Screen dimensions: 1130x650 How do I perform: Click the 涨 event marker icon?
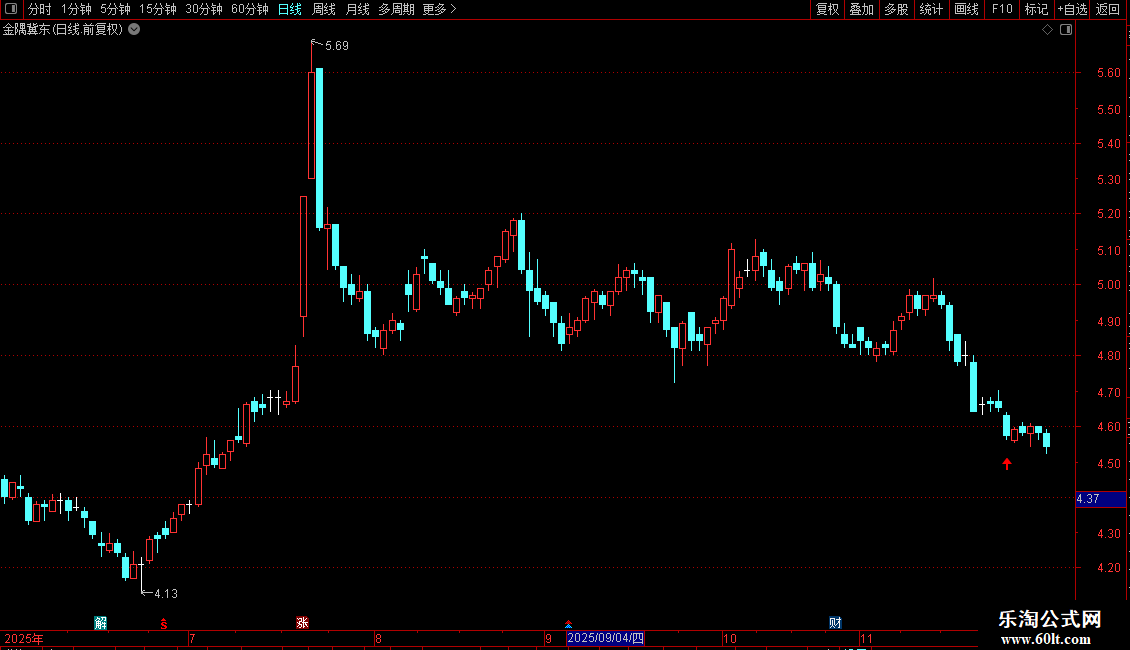[302, 623]
